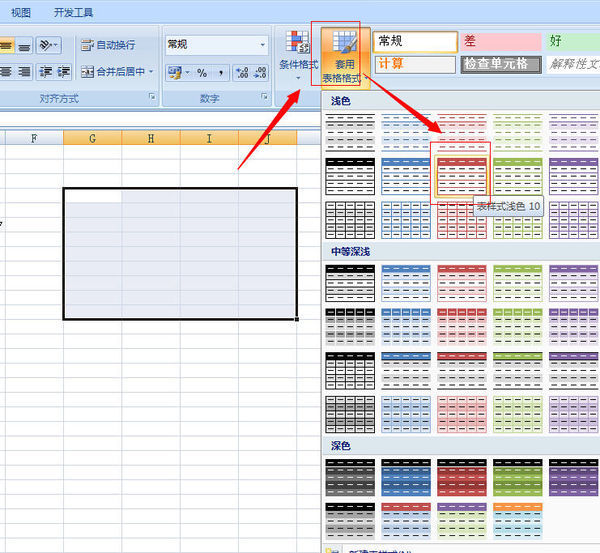Apply the 计算 cell style

(x=414, y=63)
